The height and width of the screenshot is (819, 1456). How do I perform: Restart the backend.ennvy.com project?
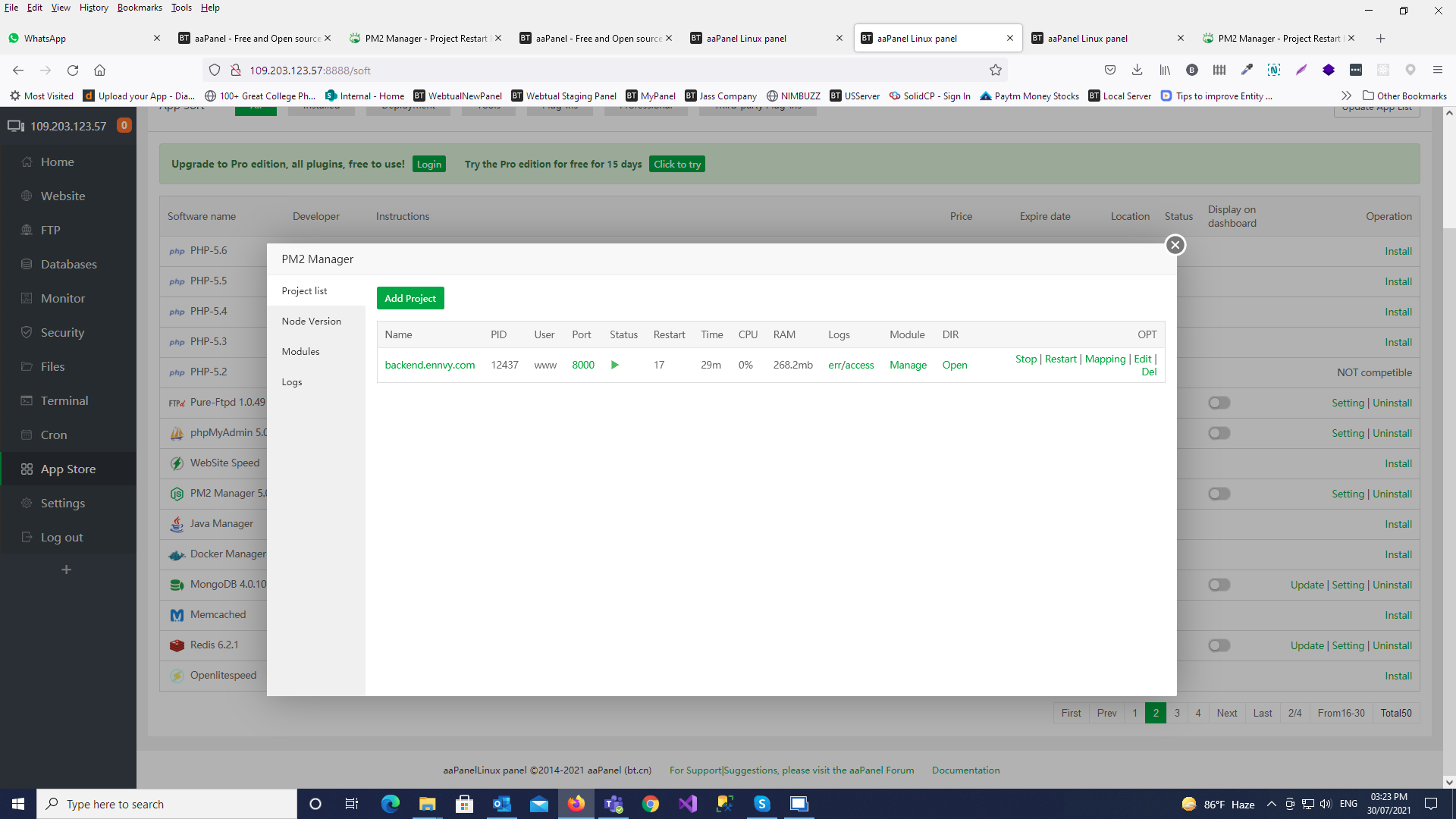click(1060, 359)
